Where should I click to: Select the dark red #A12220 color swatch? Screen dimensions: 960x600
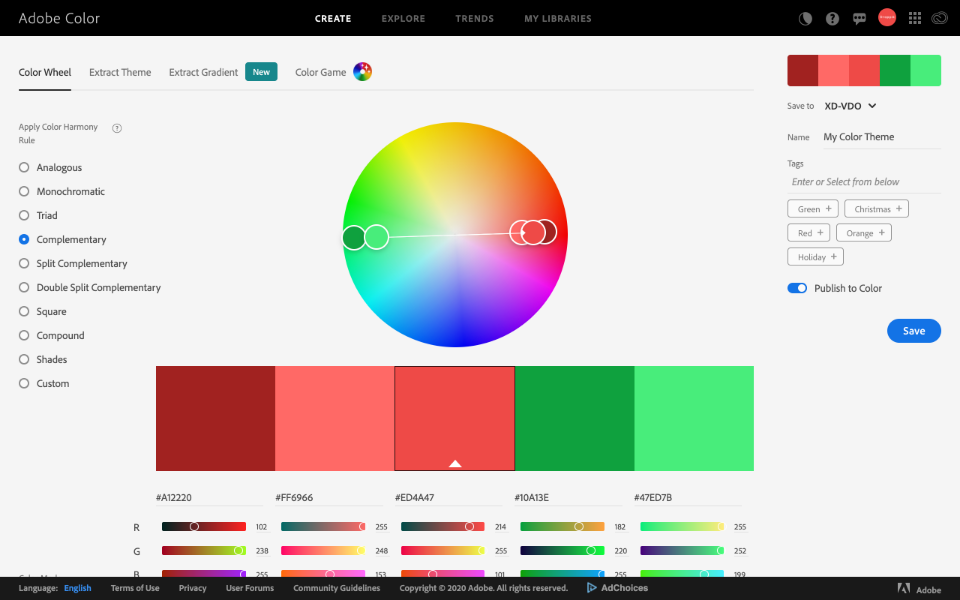pyautogui.click(x=215, y=418)
